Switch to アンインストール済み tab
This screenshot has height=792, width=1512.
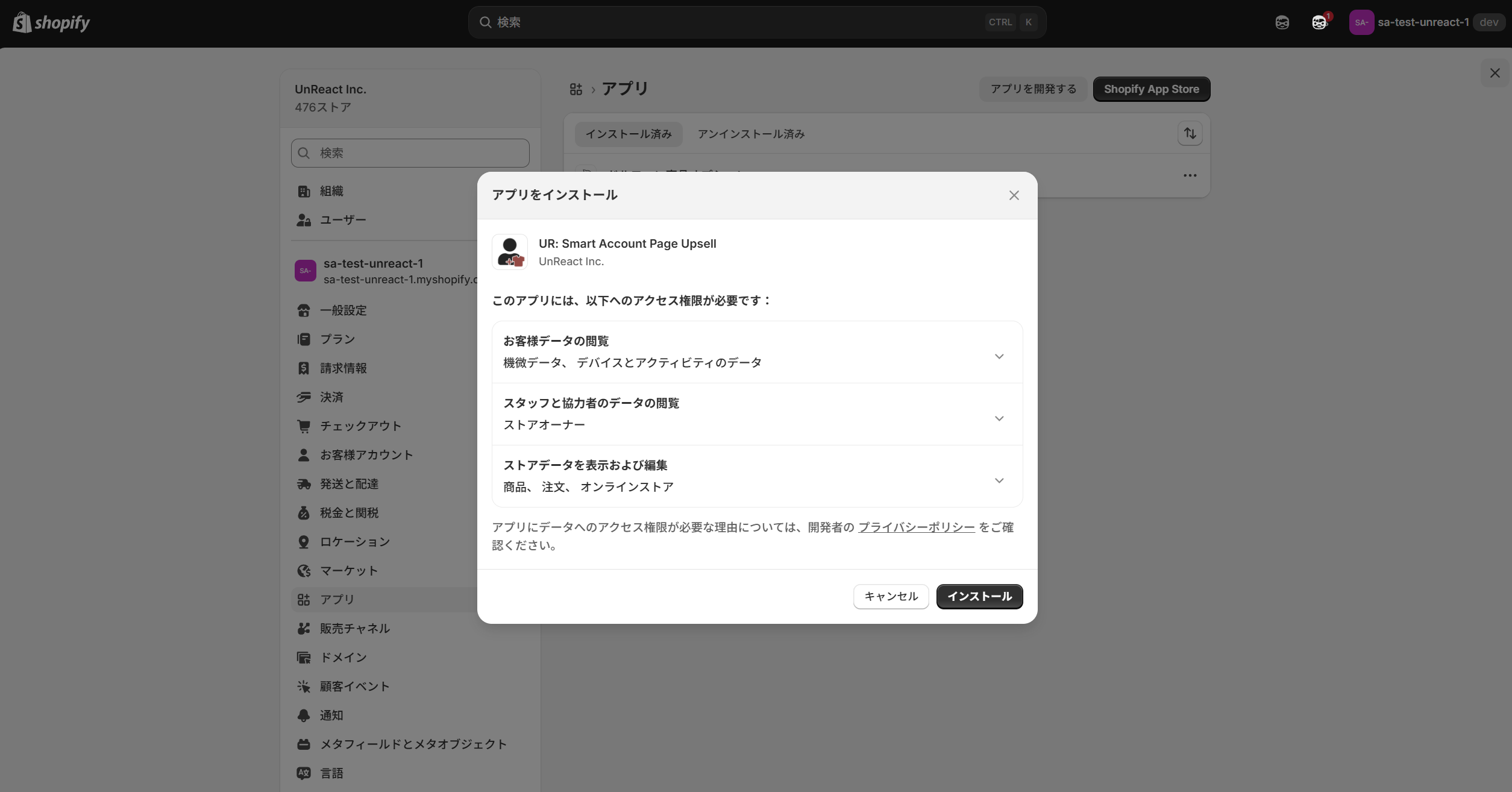[751, 134]
